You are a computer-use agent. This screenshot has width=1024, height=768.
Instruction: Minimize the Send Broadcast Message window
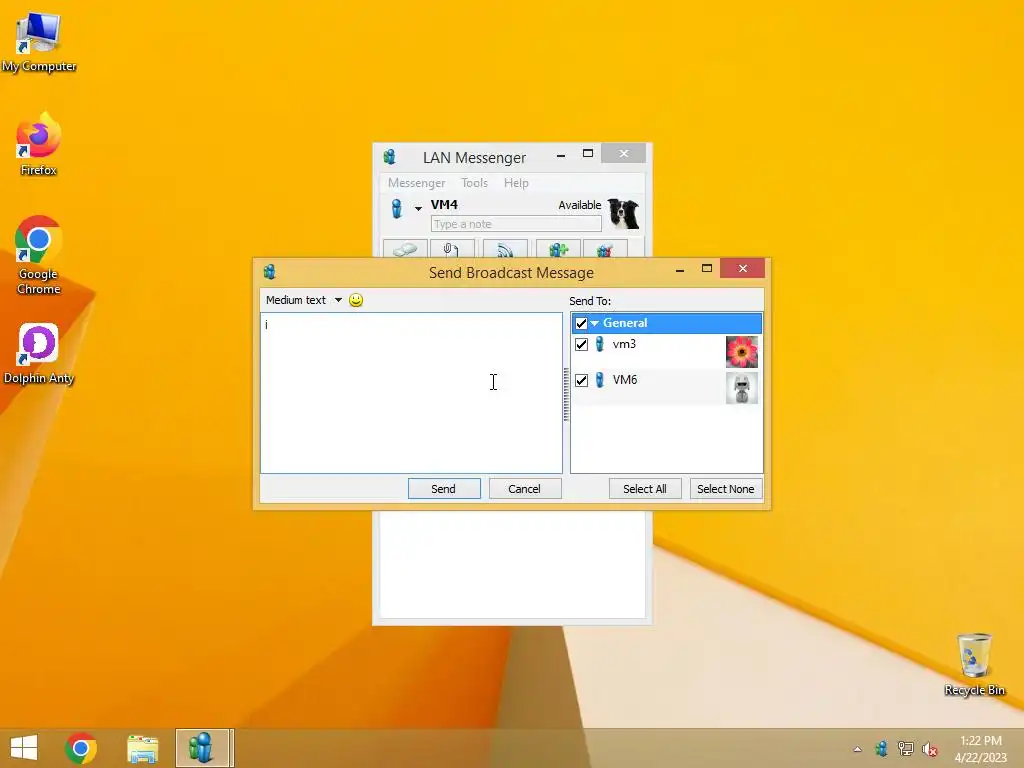pos(680,269)
